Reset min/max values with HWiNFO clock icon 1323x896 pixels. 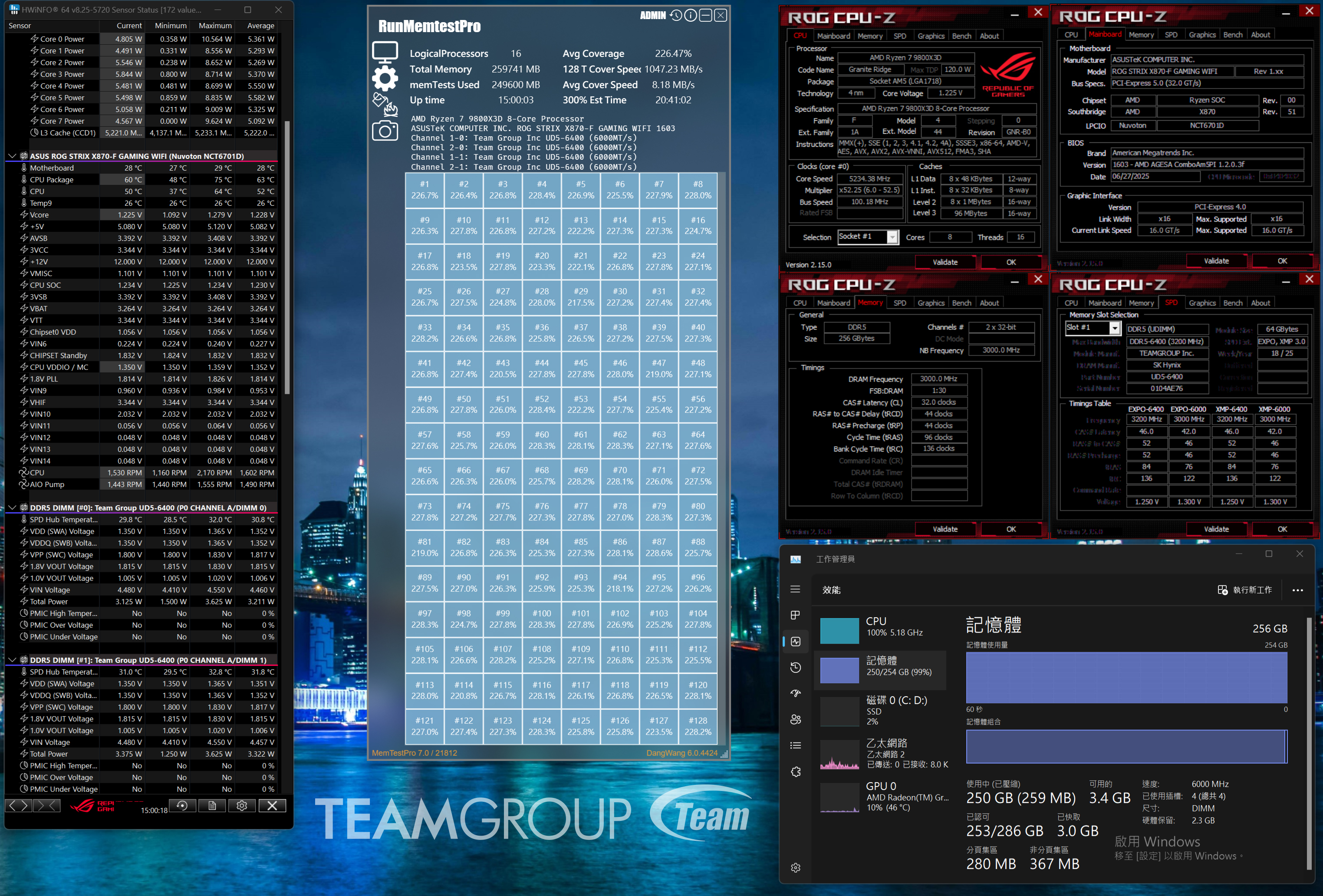(x=182, y=805)
